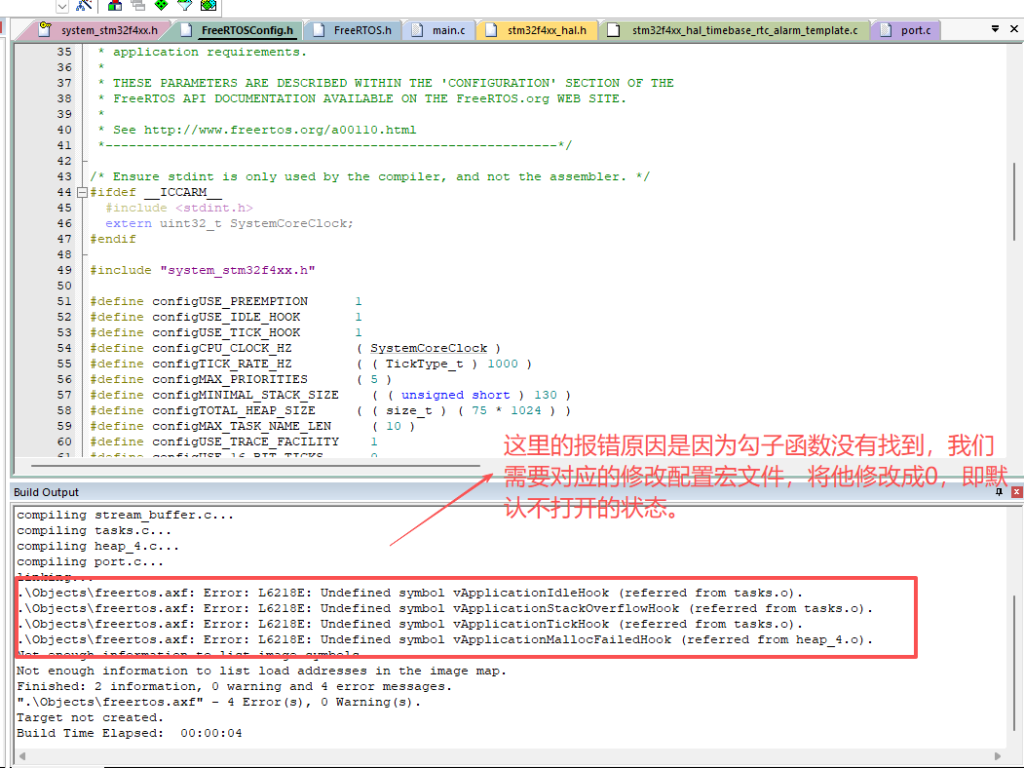
Task: Select the stm32f4xx_hal.h tab
Action: click(x=545, y=30)
